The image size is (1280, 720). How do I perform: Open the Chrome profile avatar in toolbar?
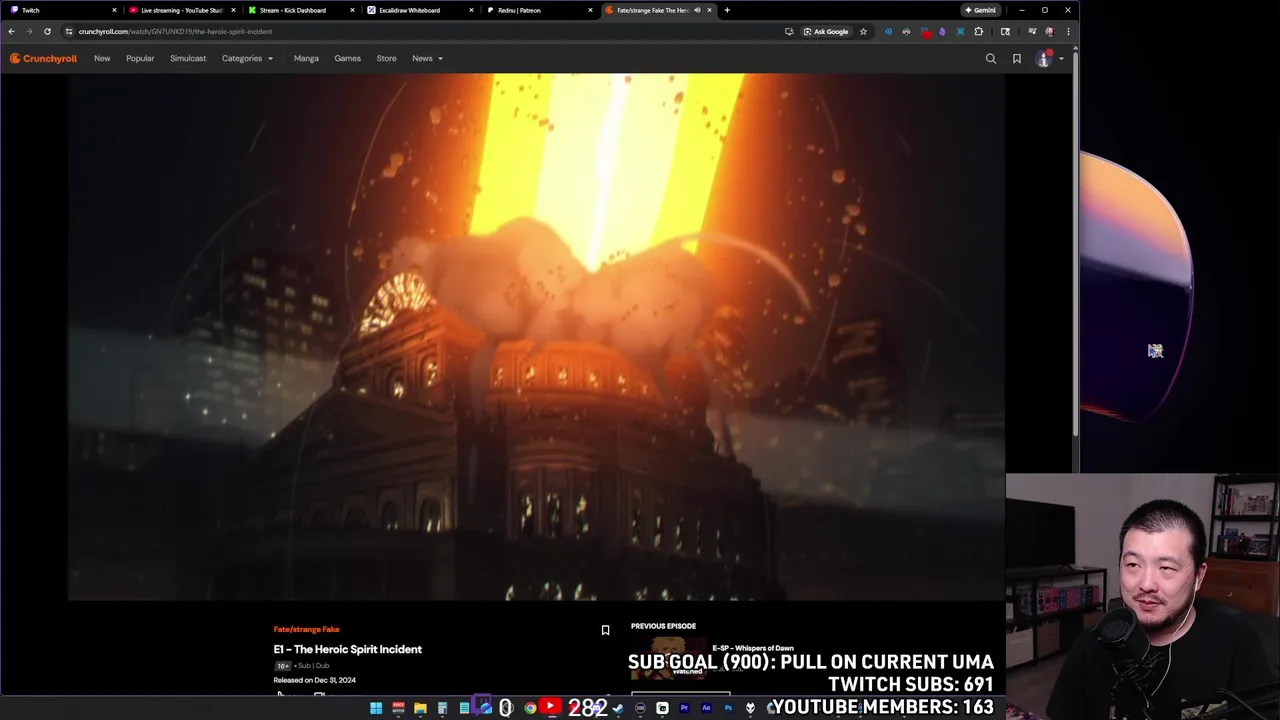point(1050,31)
